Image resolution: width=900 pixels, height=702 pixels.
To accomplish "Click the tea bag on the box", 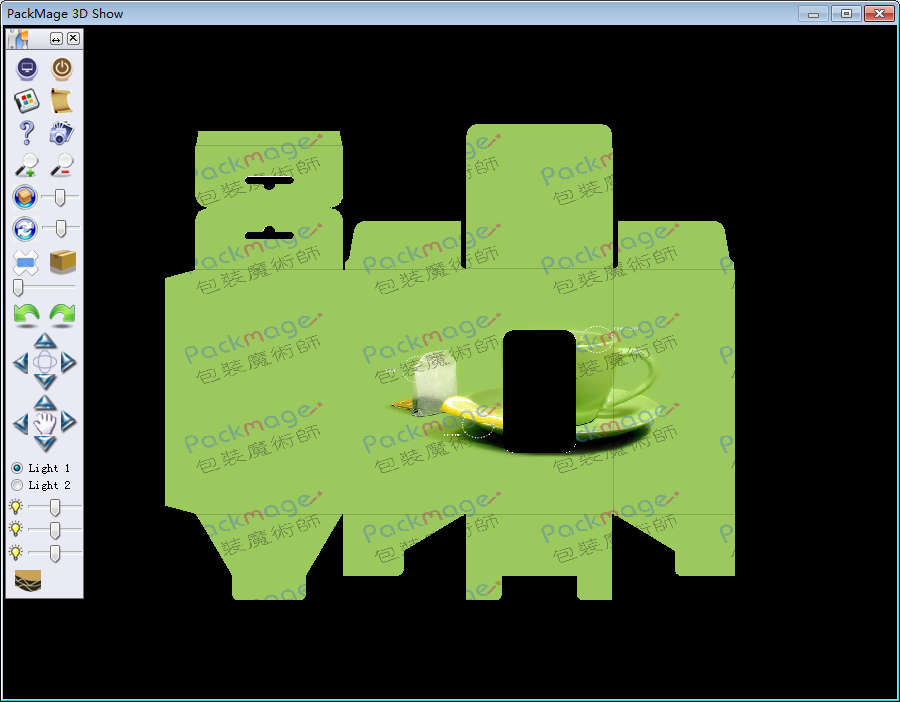I will coord(435,385).
